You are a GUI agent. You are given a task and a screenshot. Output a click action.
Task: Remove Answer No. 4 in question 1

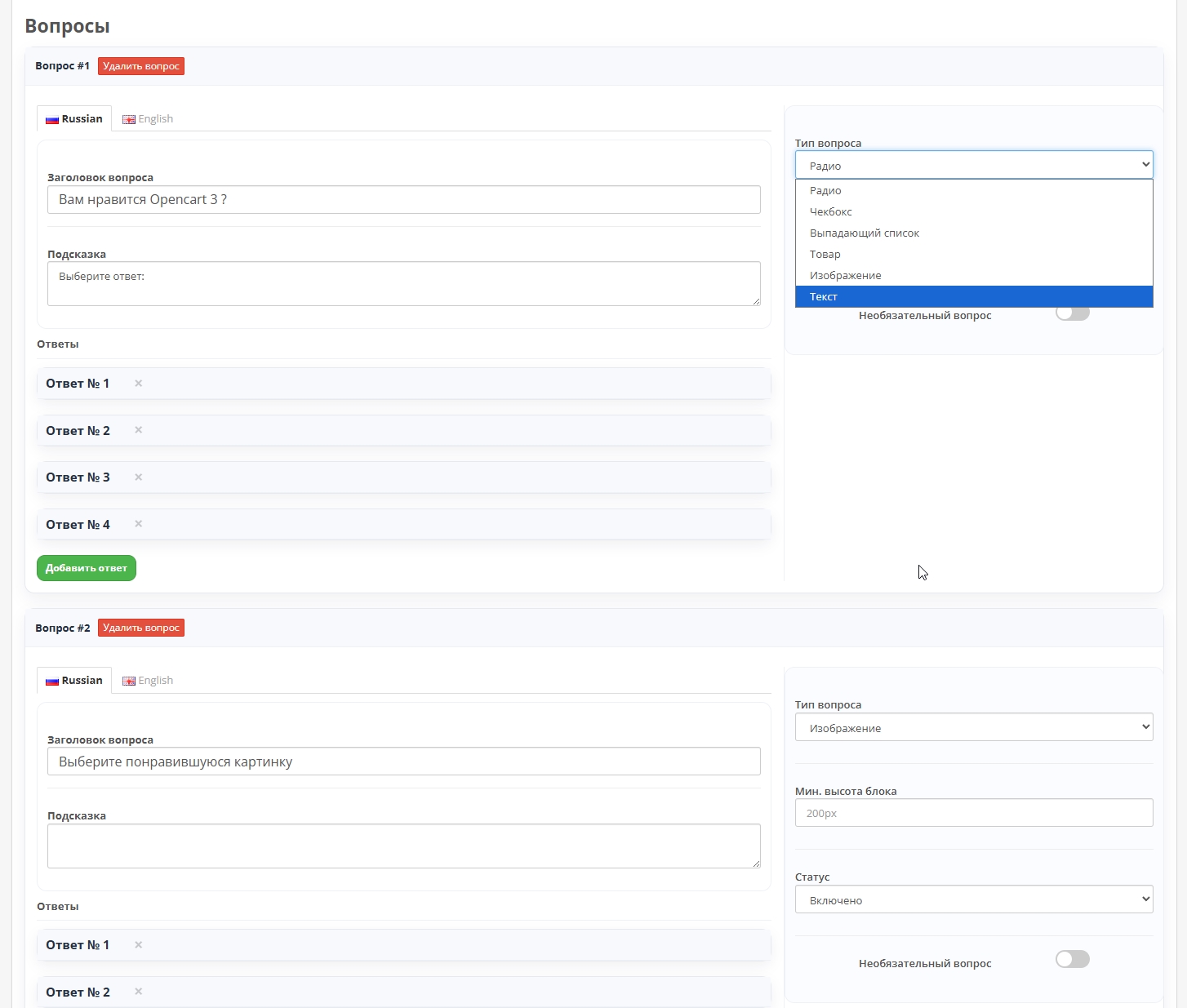pos(139,524)
